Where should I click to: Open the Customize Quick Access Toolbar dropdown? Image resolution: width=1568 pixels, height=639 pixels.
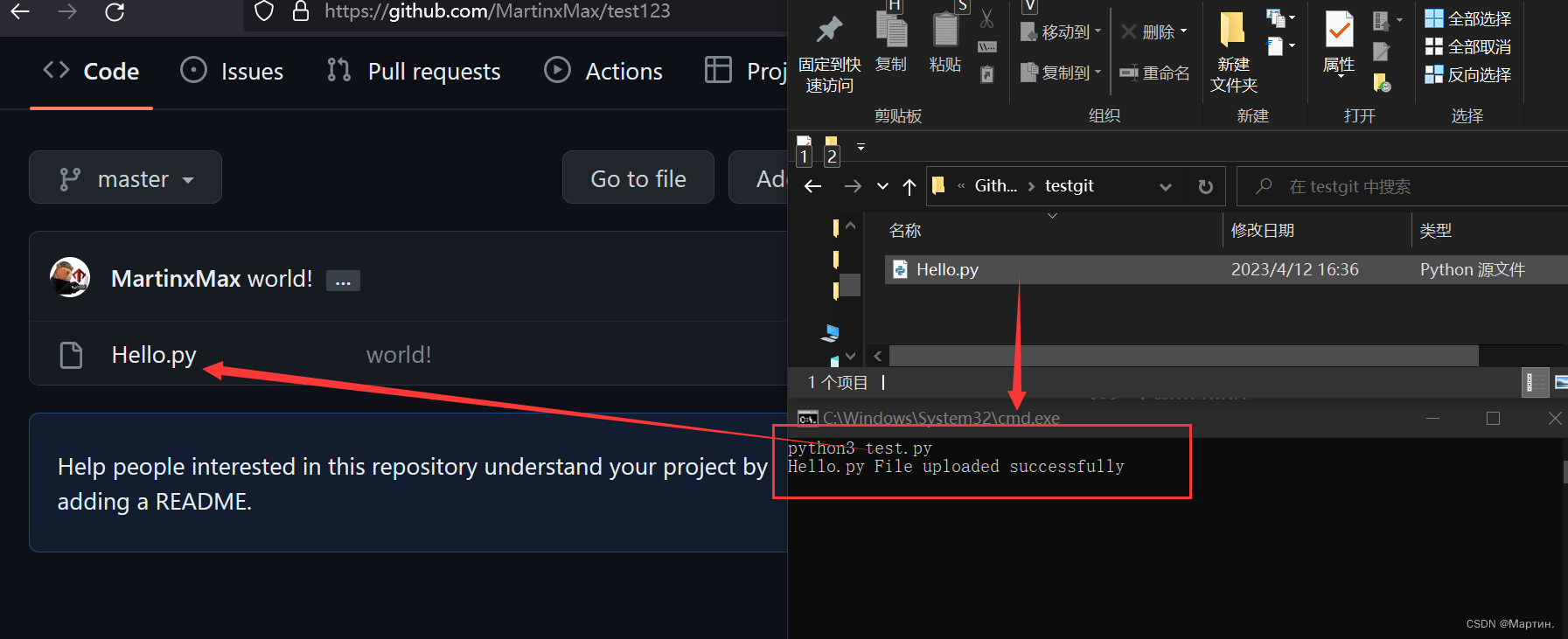pos(861,147)
